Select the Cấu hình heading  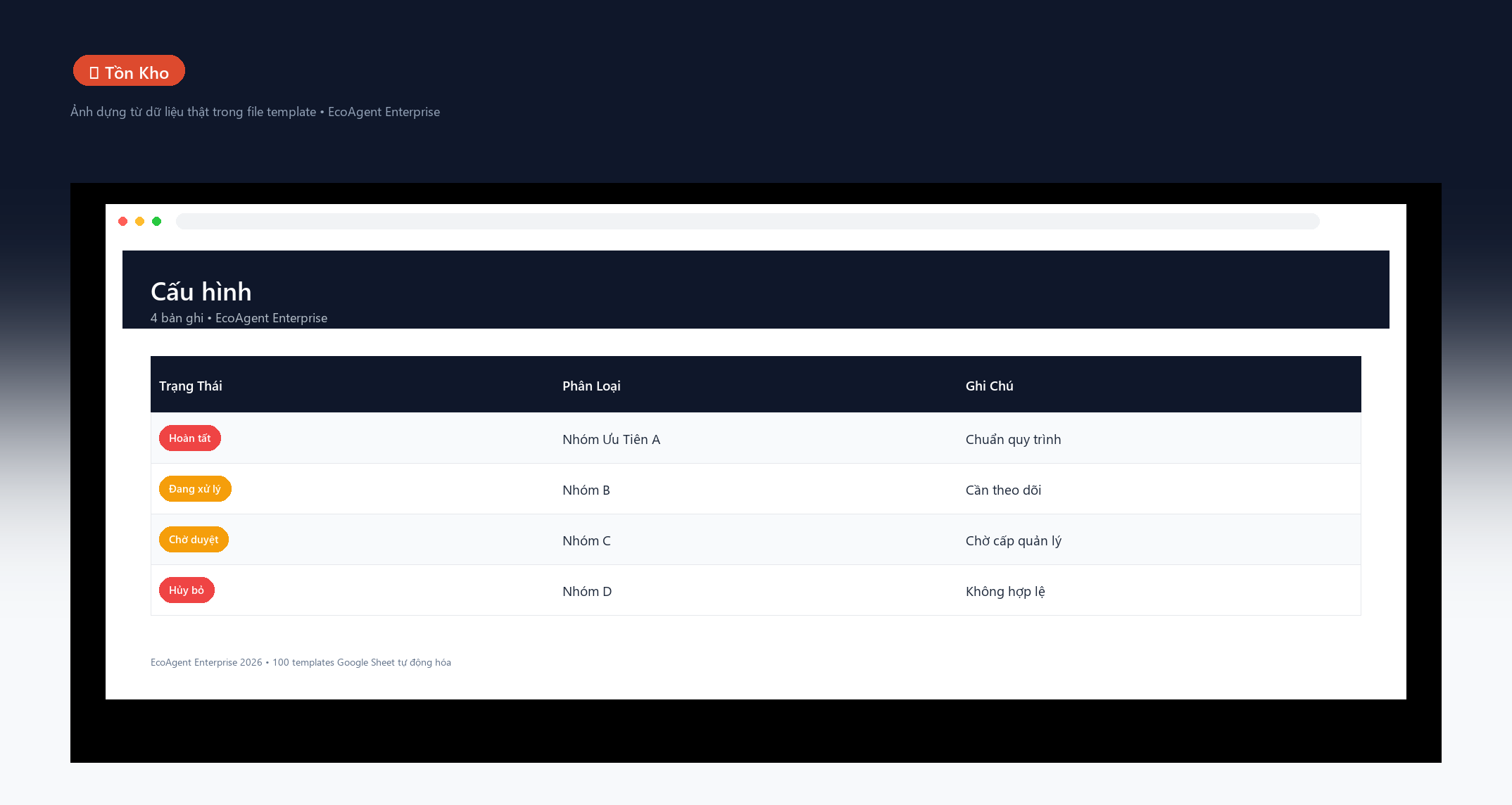[x=201, y=291]
